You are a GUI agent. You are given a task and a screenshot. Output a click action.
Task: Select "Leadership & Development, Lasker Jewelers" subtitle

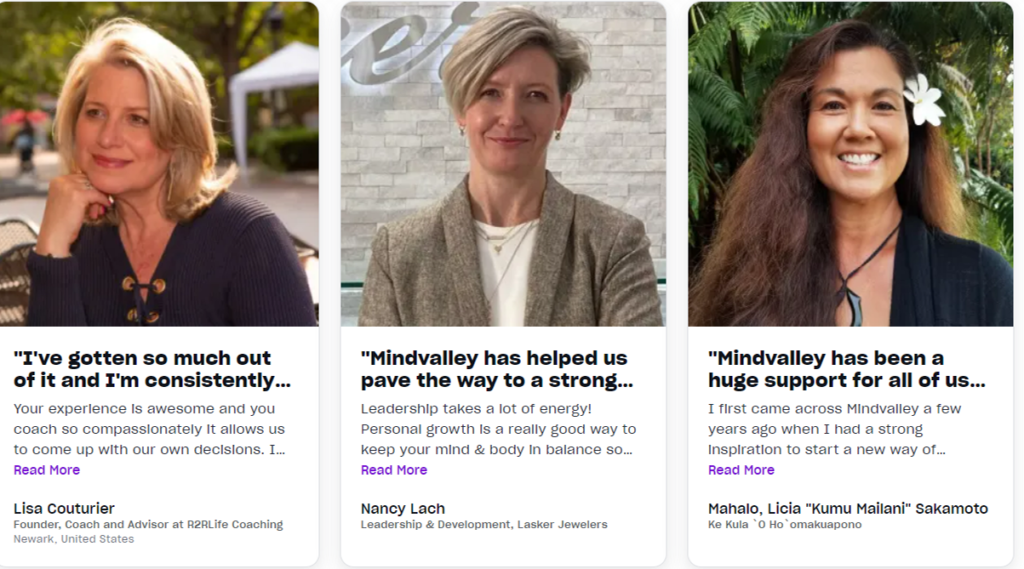click(x=484, y=524)
